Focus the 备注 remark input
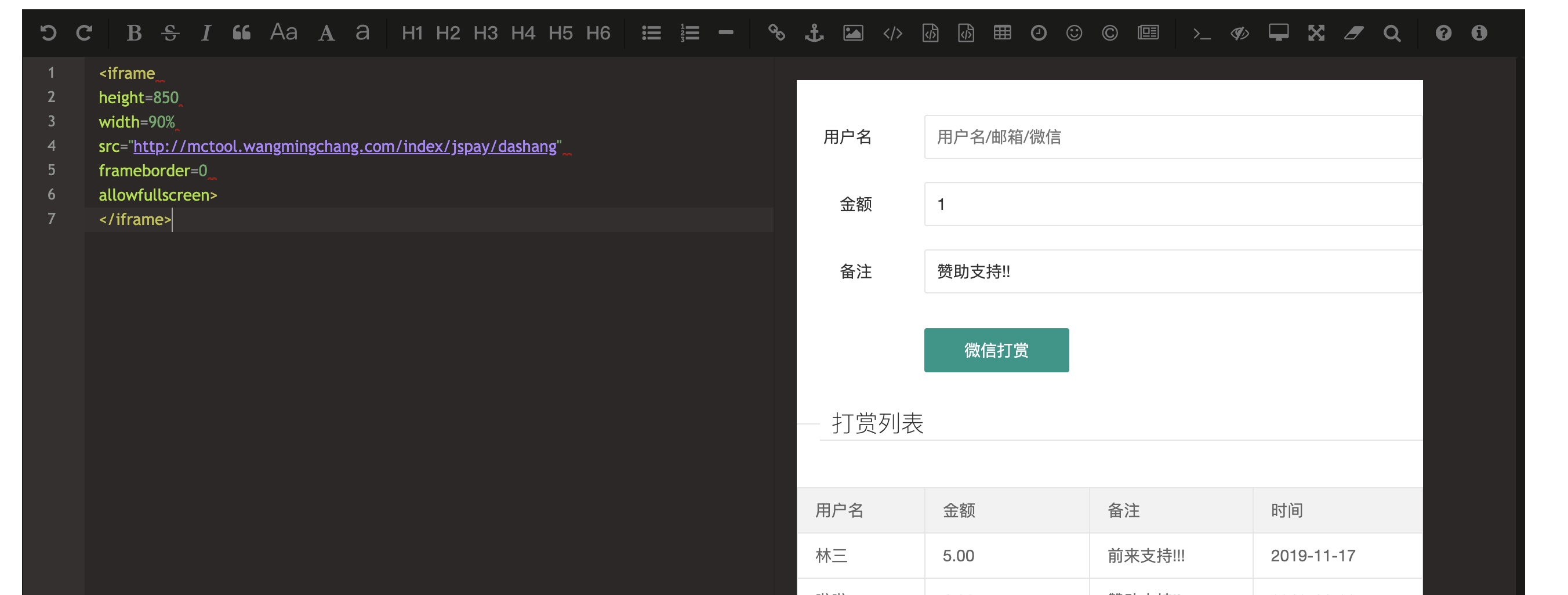The width and height of the screenshot is (1568, 595). click(1173, 271)
